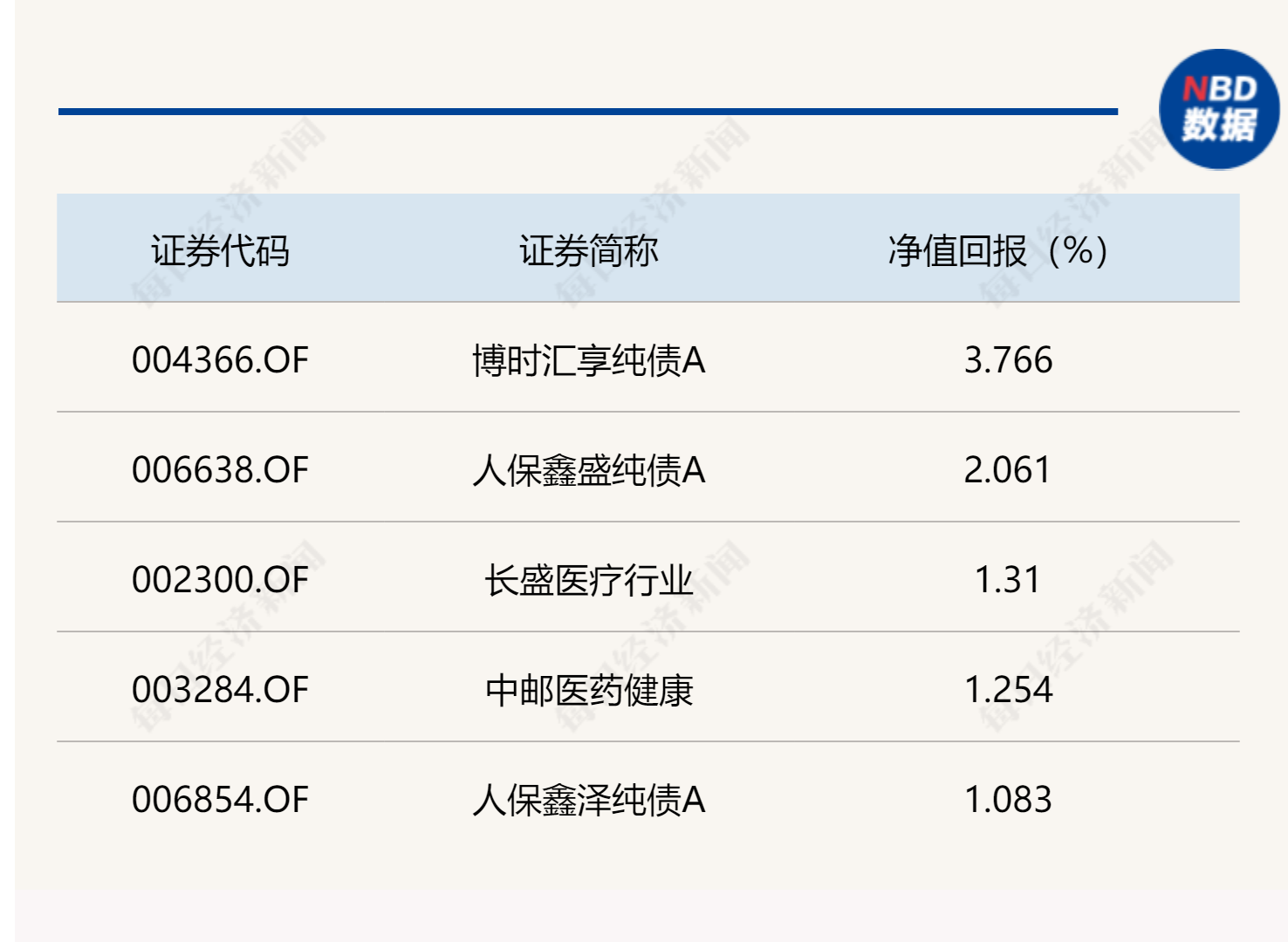Image resolution: width=1288 pixels, height=942 pixels.
Task: Select fund code 002300.OF
Action: [220, 580]
